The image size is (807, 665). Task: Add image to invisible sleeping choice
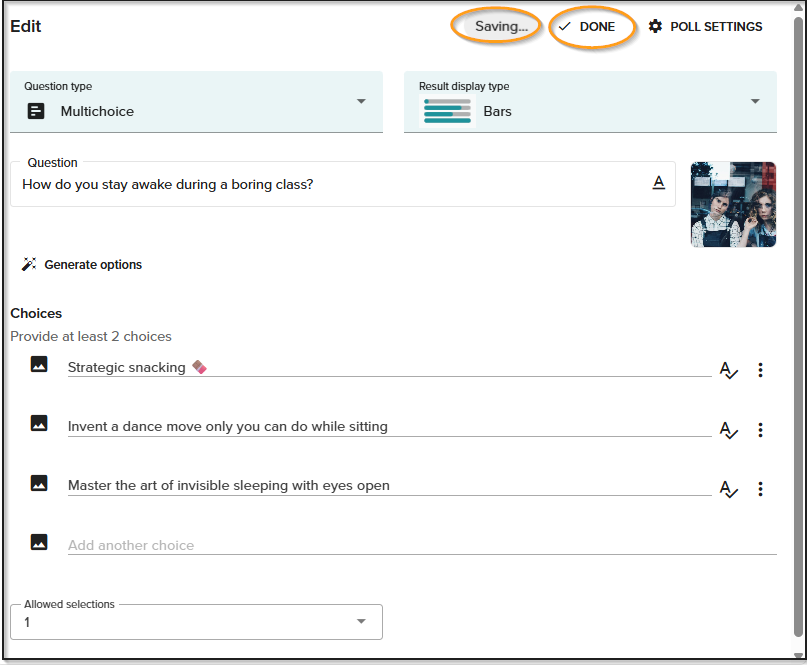[x=39, y=483]
